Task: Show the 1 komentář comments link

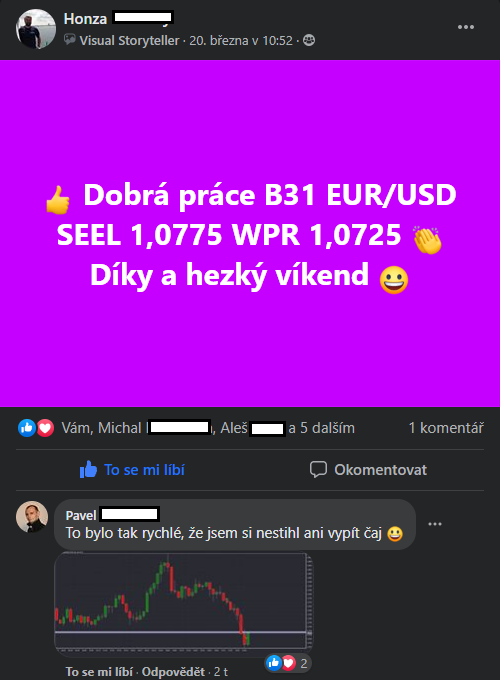Action: click(446, 428)
